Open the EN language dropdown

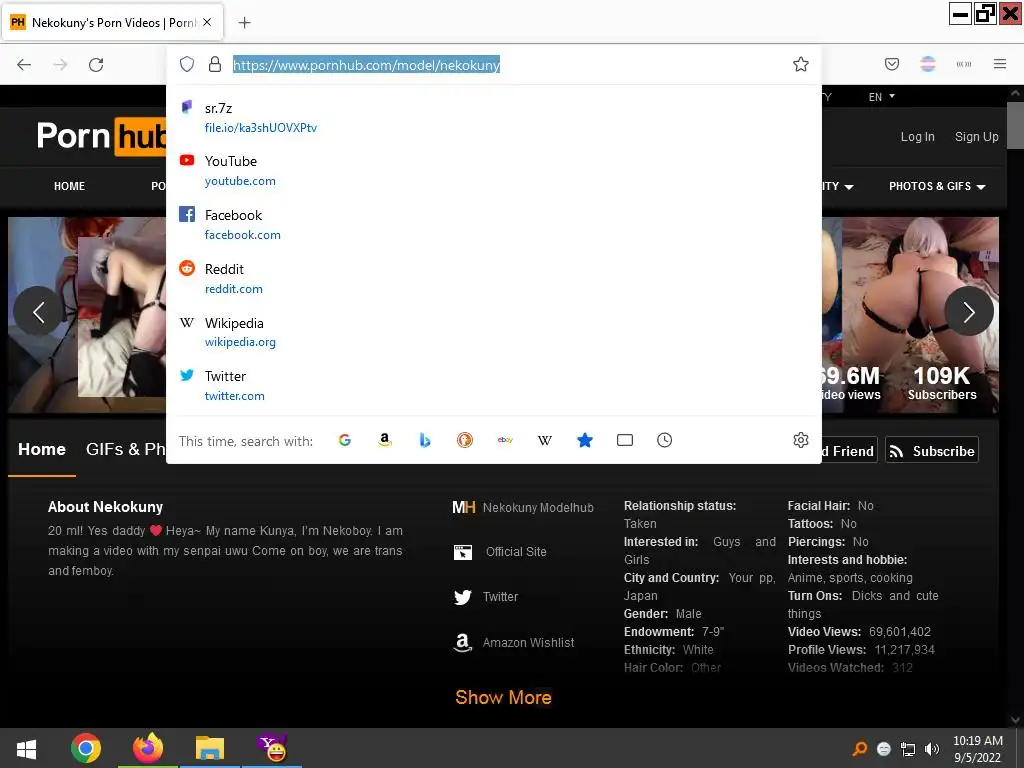[x=882, y=97]
